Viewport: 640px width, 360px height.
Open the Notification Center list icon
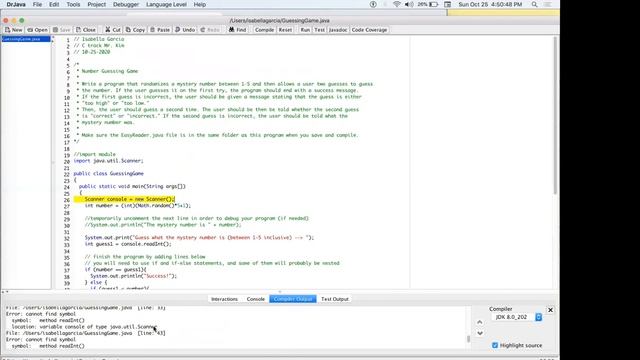548,4
